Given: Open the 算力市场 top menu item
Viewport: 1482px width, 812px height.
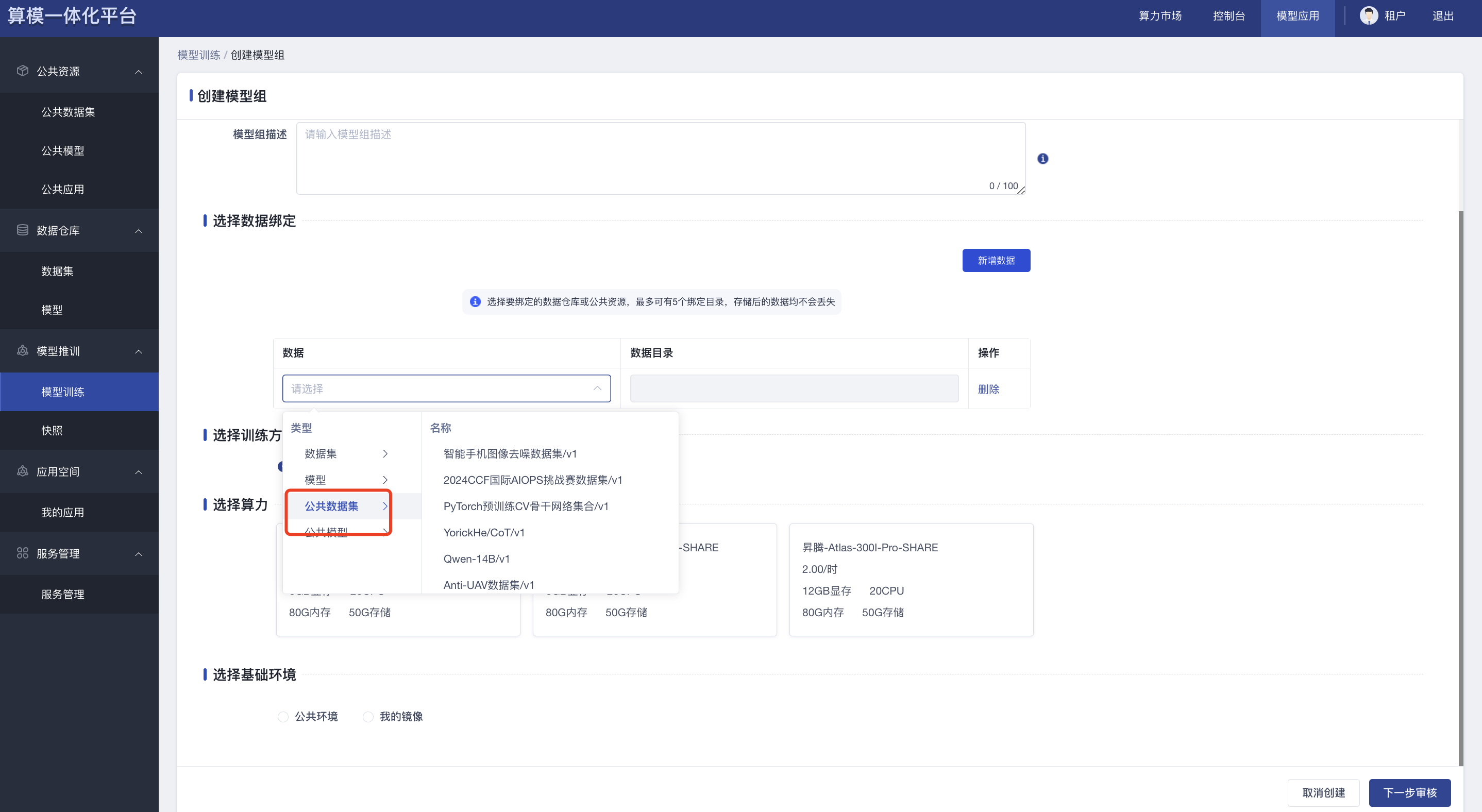Looking at the screenshot, I should (1160, 16).
